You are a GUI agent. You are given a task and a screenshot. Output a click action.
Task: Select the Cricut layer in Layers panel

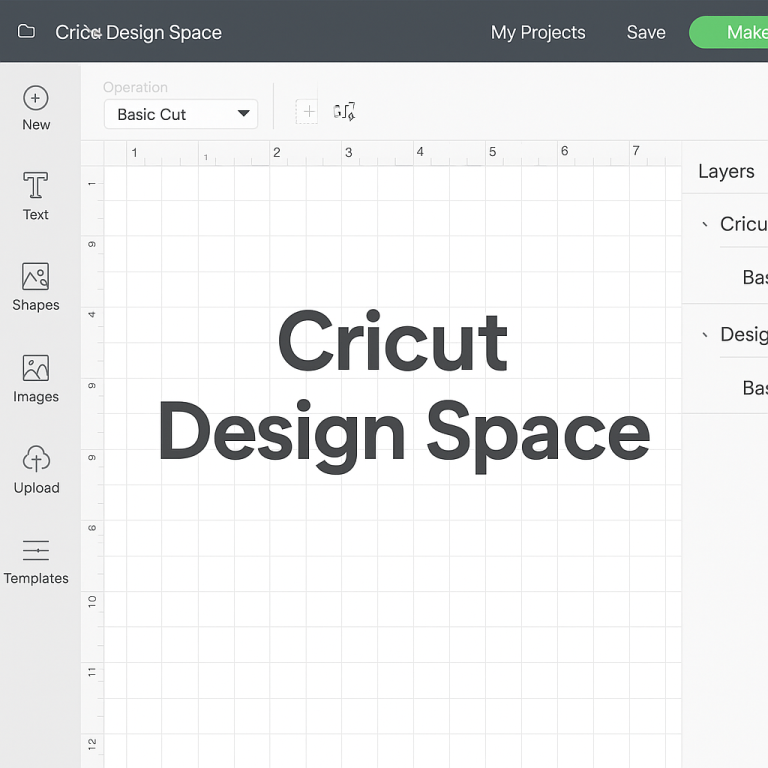(x=744, y=224)
